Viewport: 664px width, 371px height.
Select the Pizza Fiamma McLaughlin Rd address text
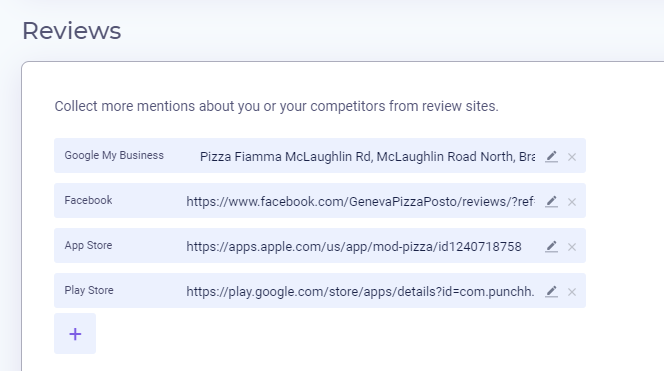367,157
